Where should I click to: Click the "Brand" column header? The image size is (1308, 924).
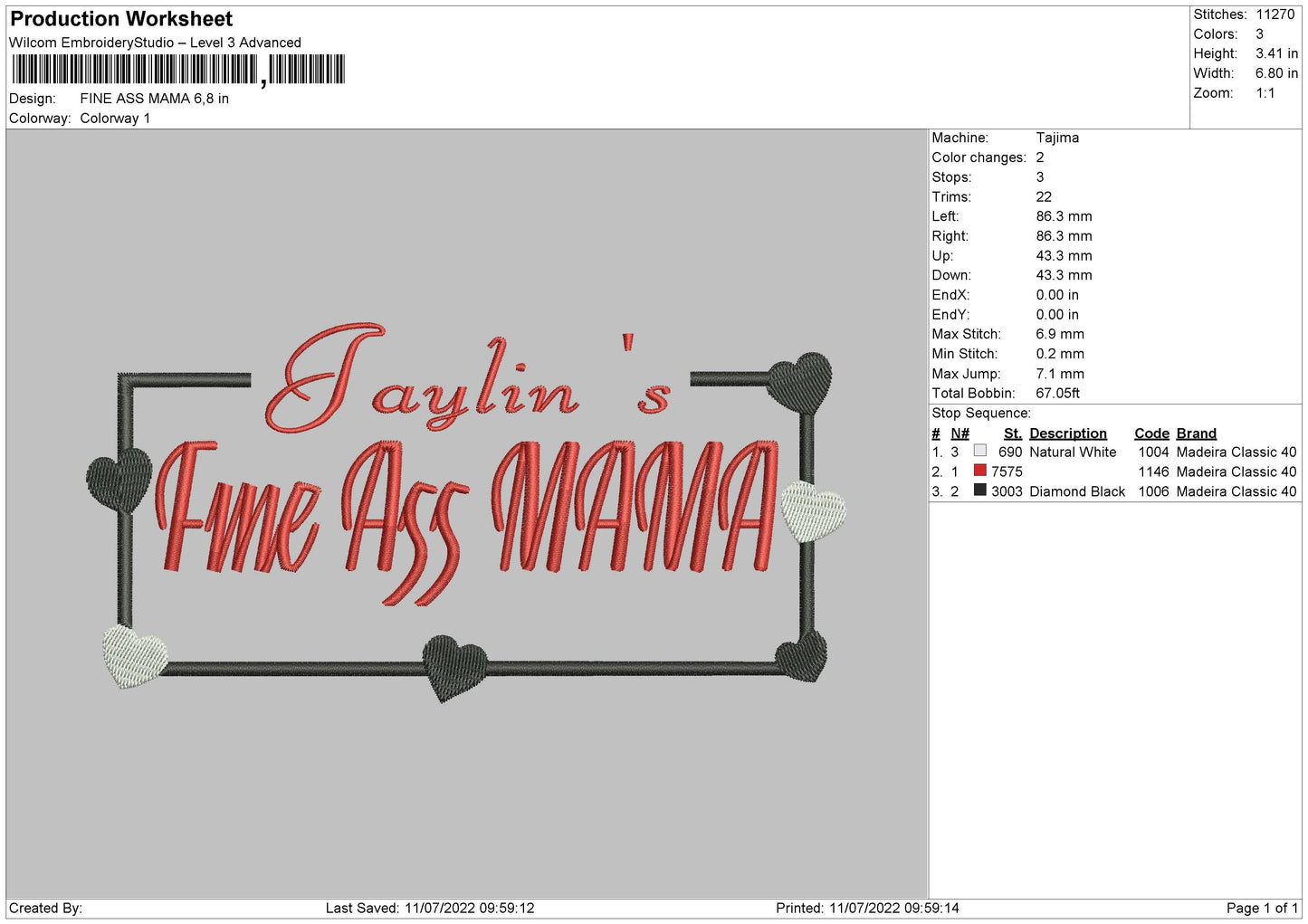click(1197, 433)
